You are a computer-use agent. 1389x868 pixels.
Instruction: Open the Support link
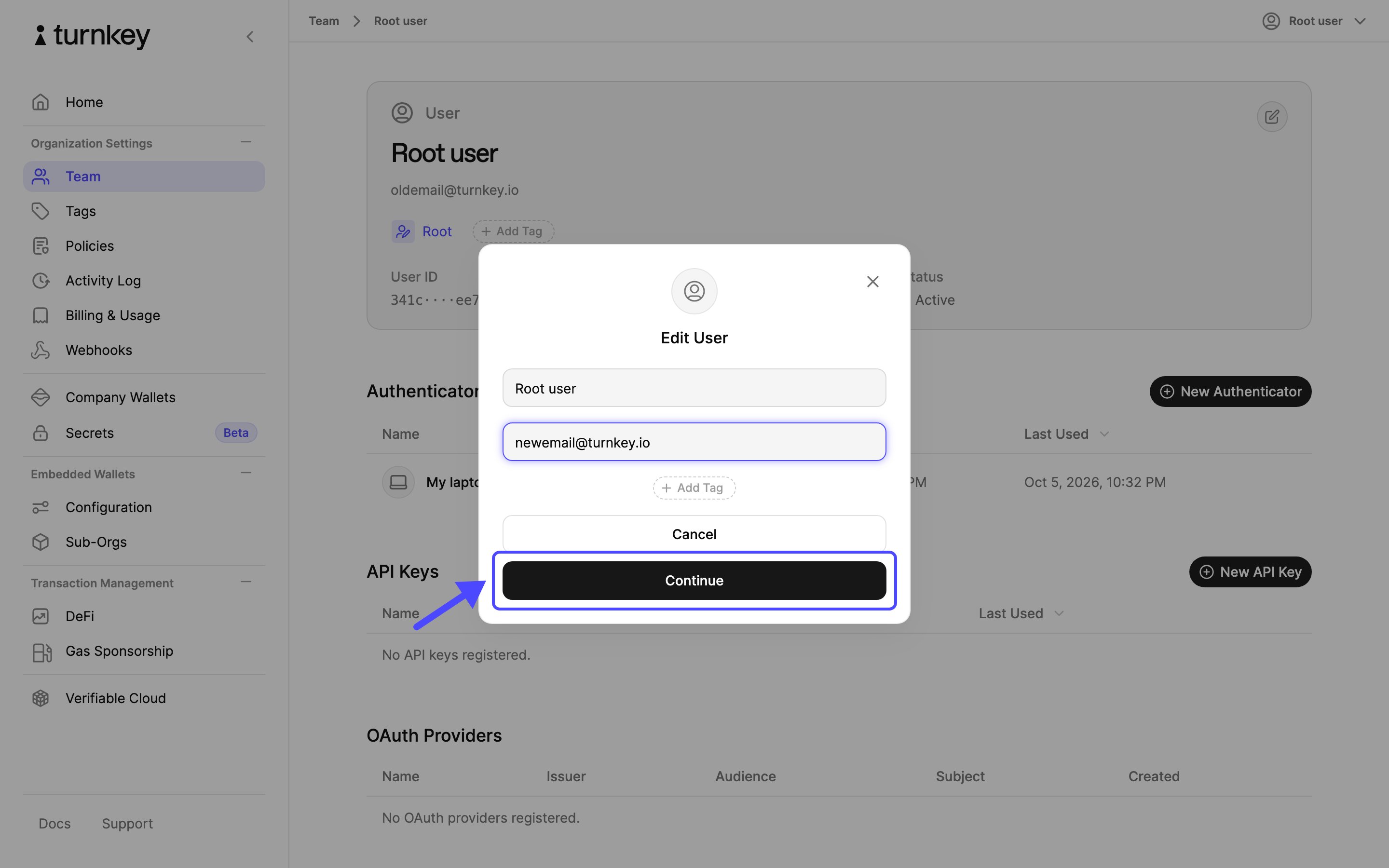click(127, 823)
